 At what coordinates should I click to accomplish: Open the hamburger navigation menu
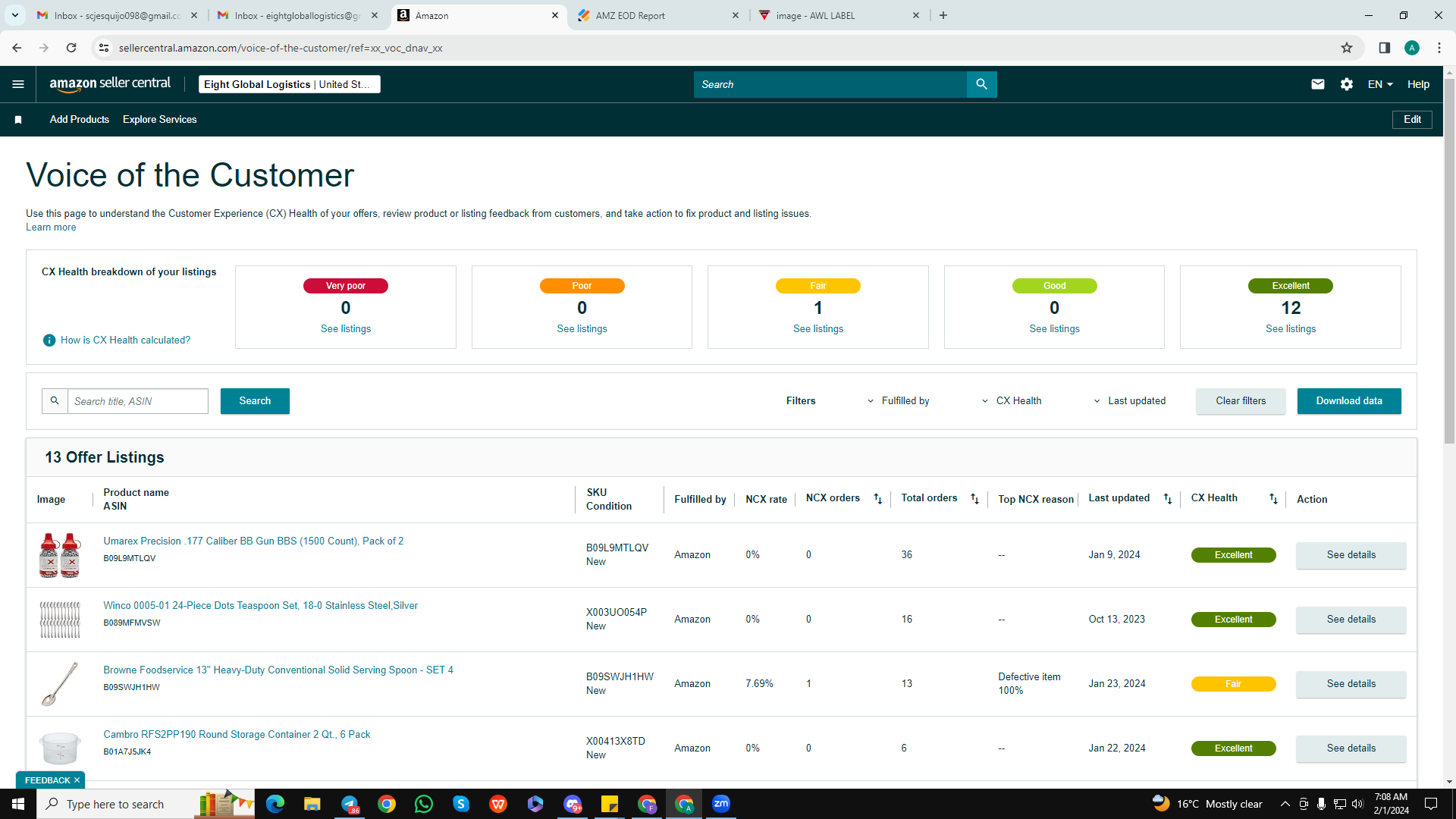[18, 84]
